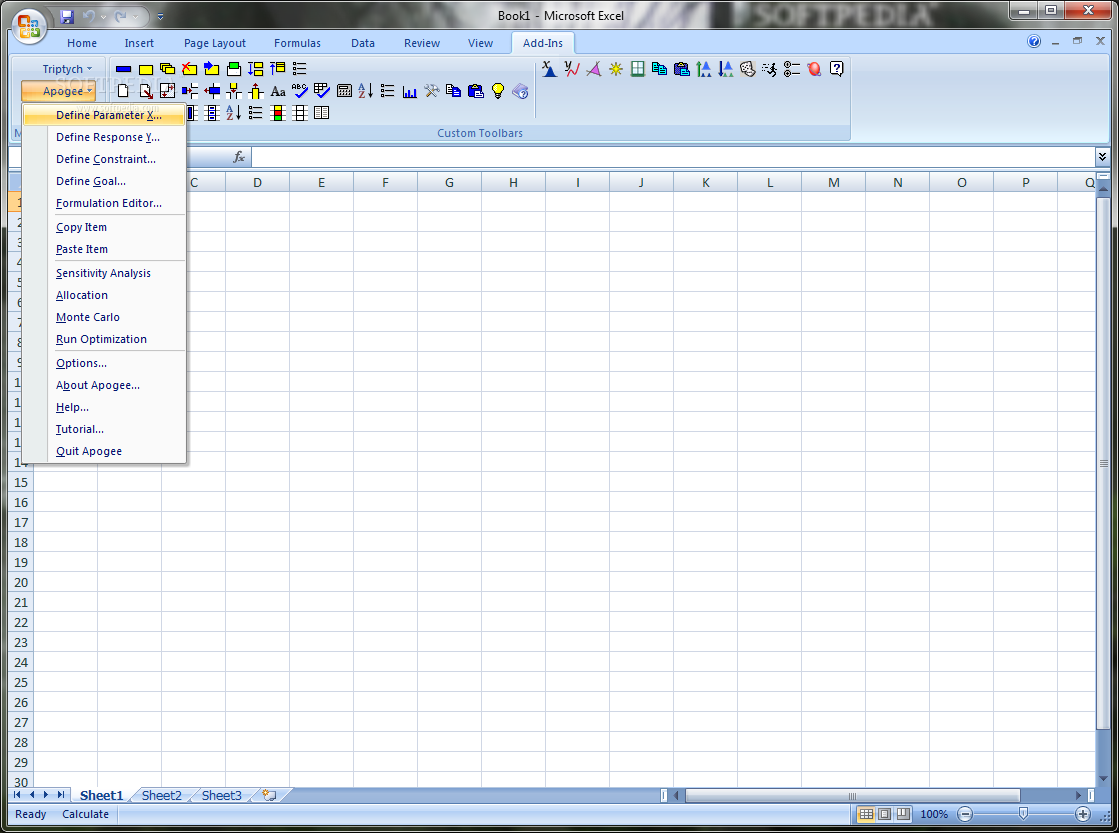This screenshot has width=1119, height=833.
Task: Choose Define Response Y from menu
Action: (x=104, y=137)
